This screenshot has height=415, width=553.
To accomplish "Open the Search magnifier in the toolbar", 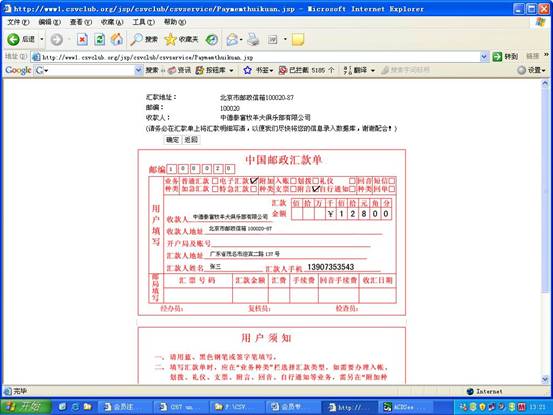I will coord(136,39).
